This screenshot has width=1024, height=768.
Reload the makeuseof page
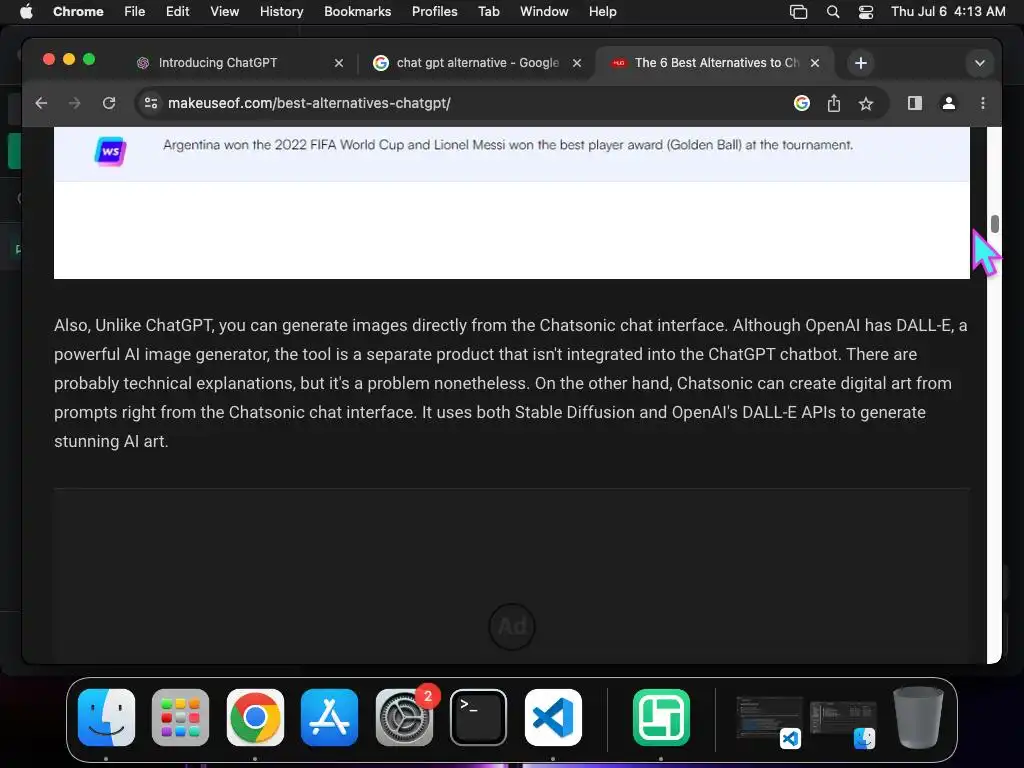tap(109, 103)
